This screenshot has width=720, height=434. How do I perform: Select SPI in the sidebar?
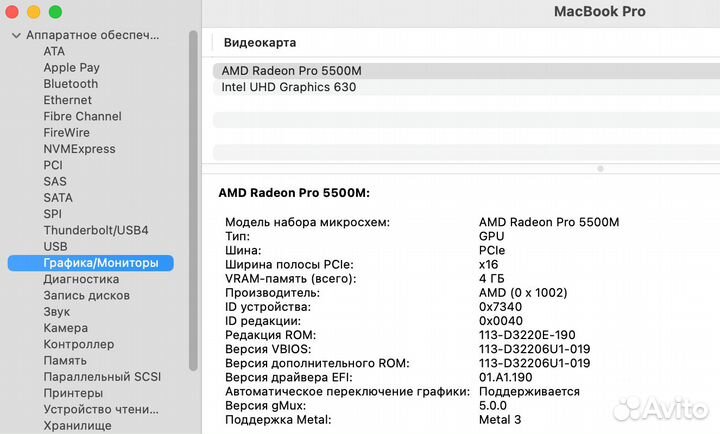52,214
